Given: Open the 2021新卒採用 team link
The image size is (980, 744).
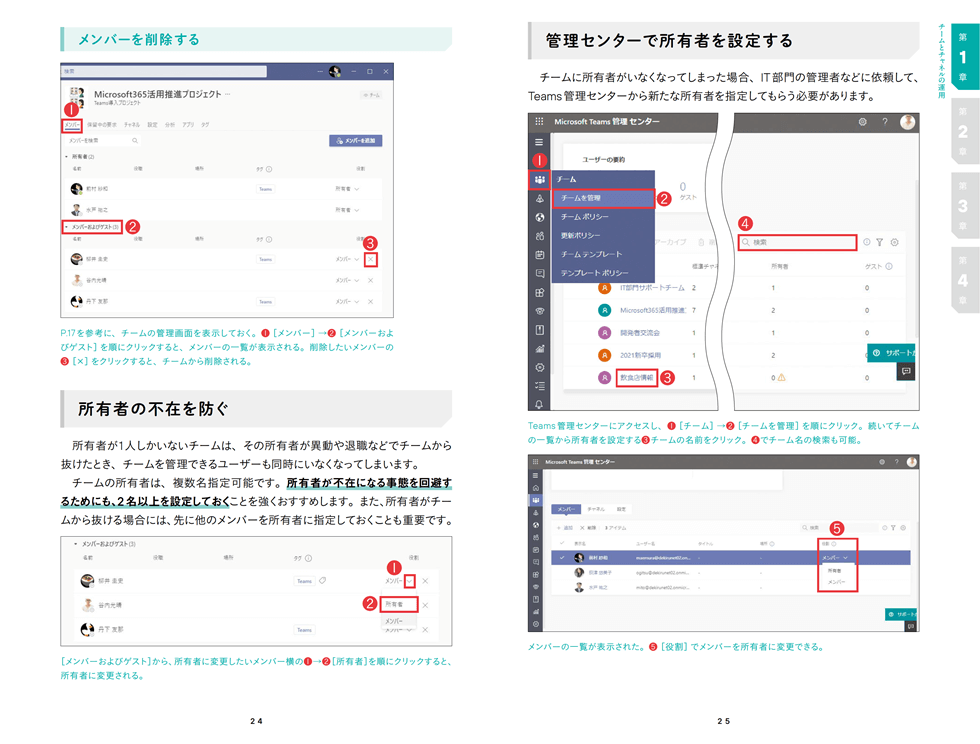Looking at the screenshot, I should 640,355.
